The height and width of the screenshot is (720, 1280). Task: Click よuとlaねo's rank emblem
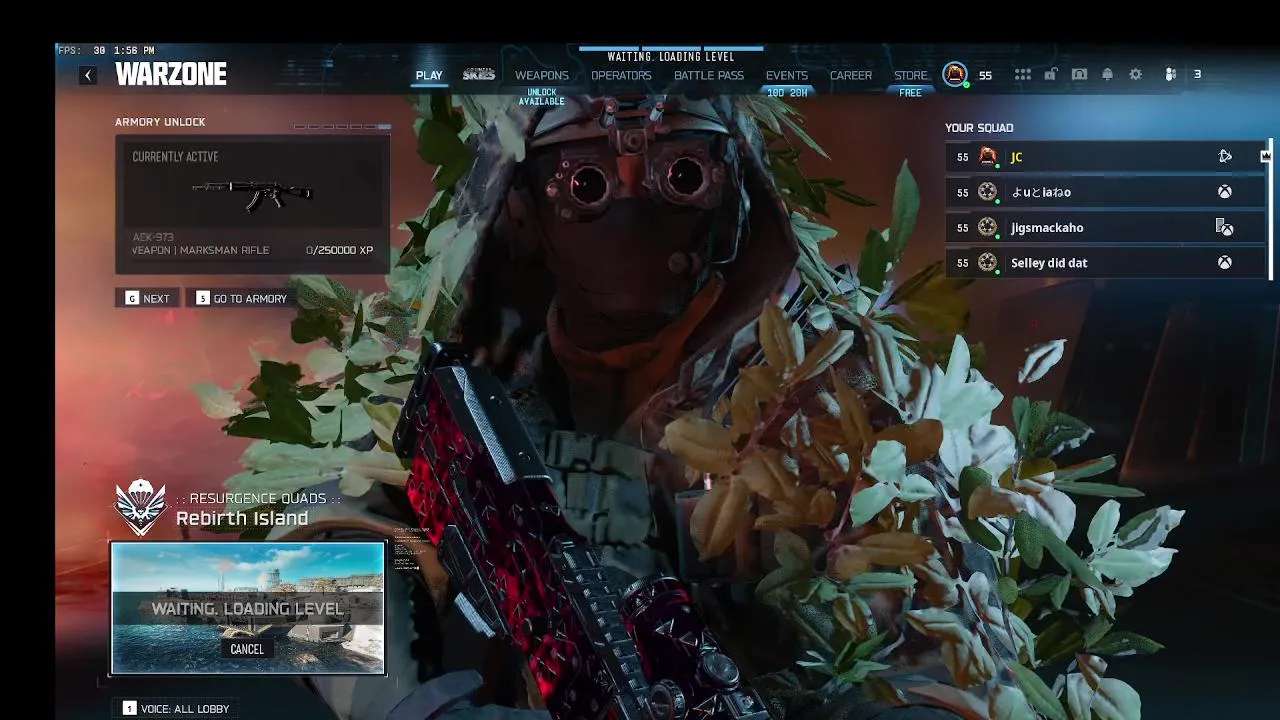coord(988,192)
